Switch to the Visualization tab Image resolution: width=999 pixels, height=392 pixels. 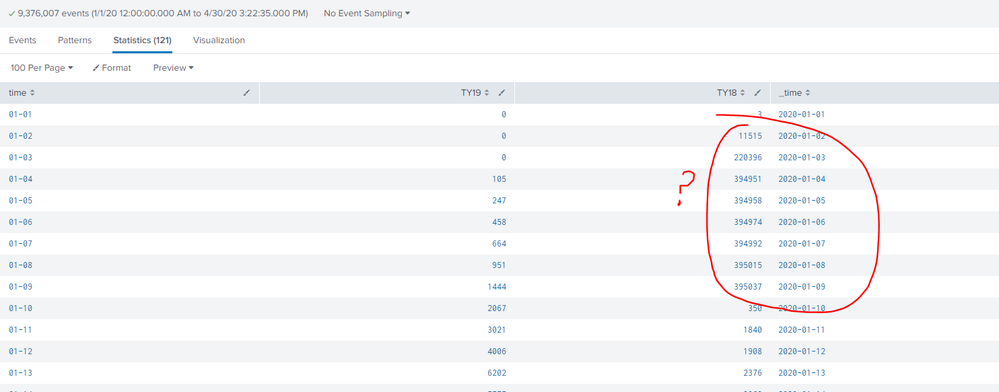[219, 40]
